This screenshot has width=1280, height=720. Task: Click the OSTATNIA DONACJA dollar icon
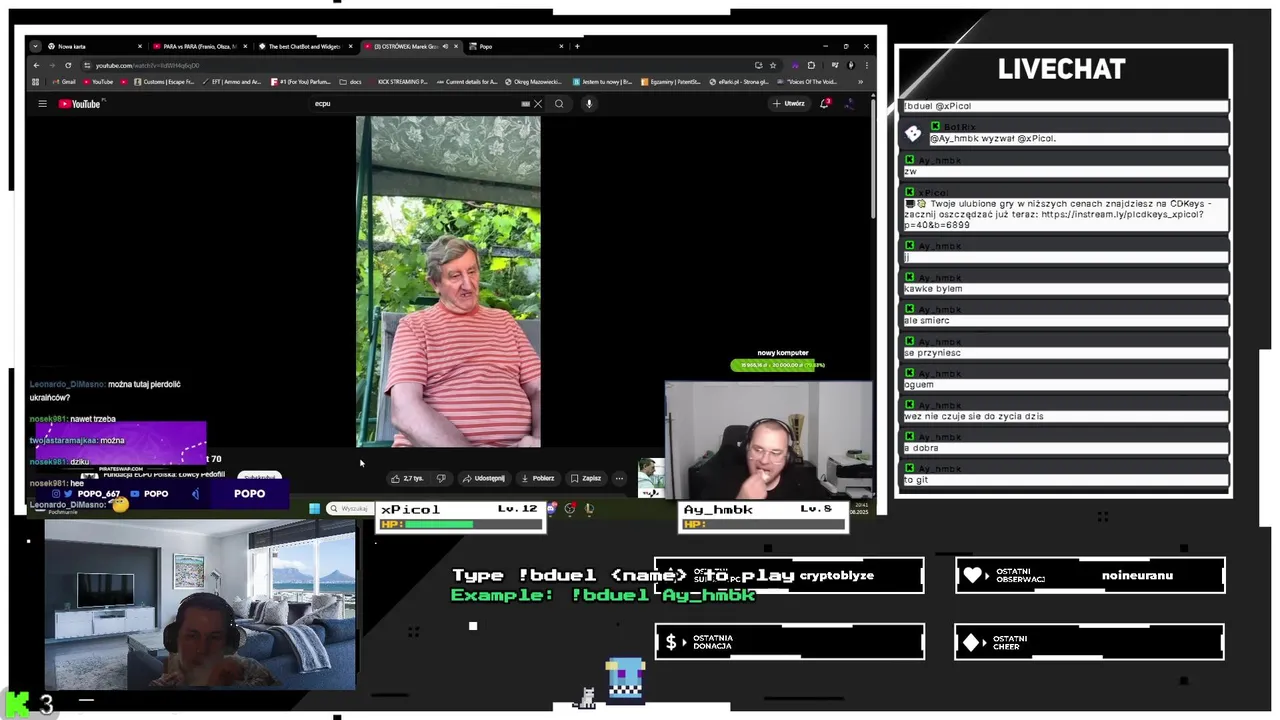tap(671, 642)
